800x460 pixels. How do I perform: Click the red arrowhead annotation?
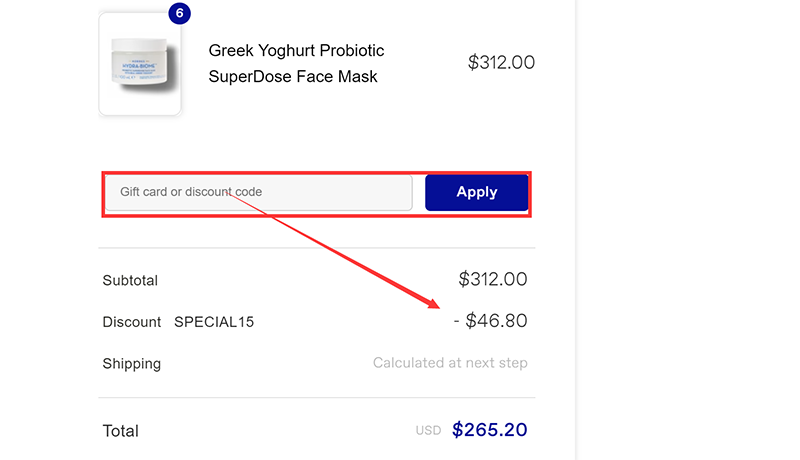(434, 303)
